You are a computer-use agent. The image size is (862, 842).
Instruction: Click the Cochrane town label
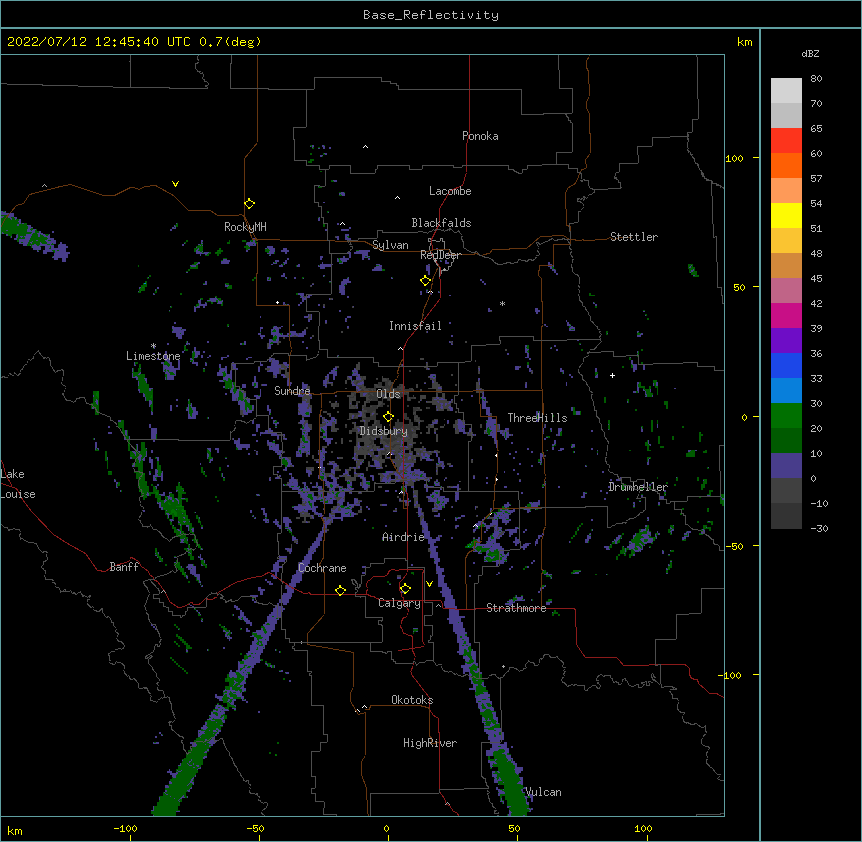[322, 568]
